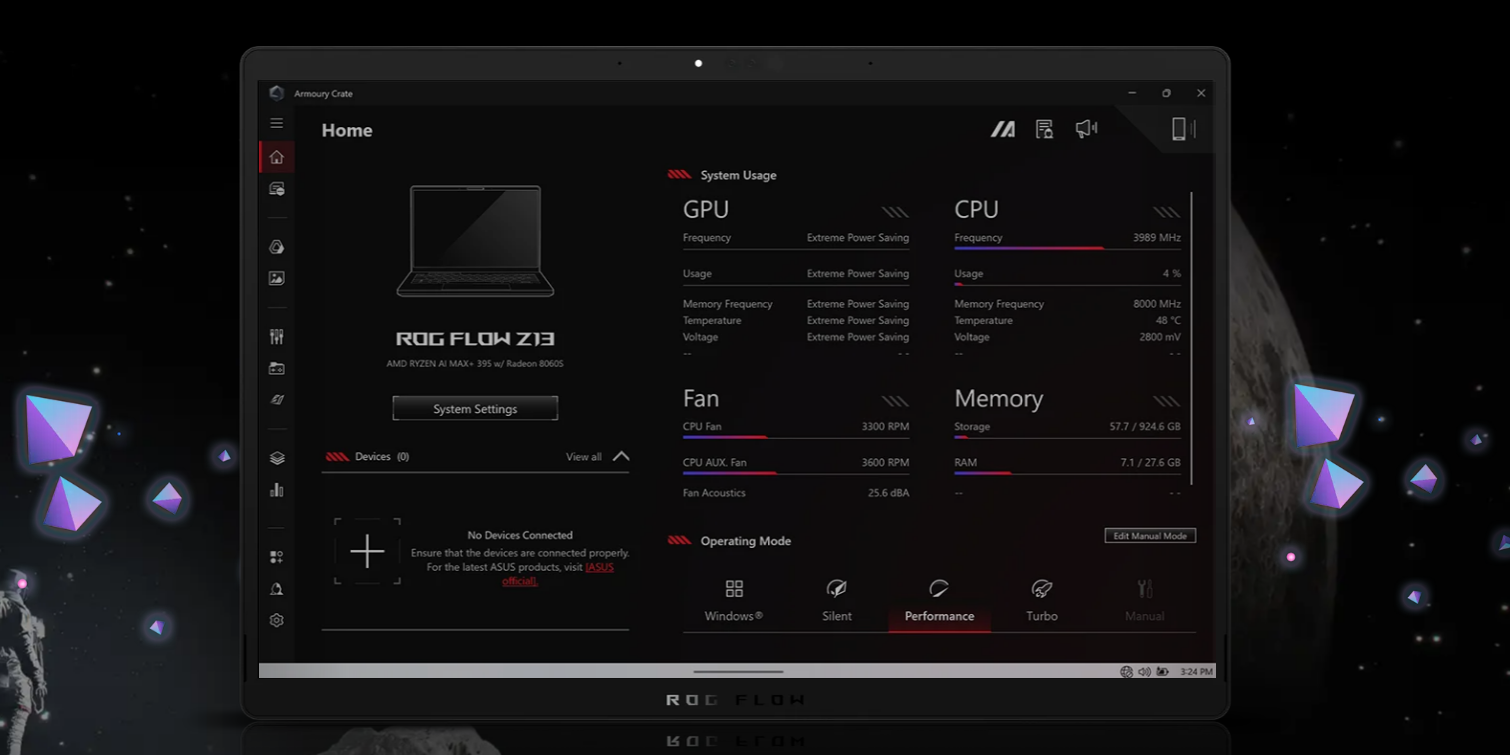Open the stacked layers sidebar icon

coord(277,458)
